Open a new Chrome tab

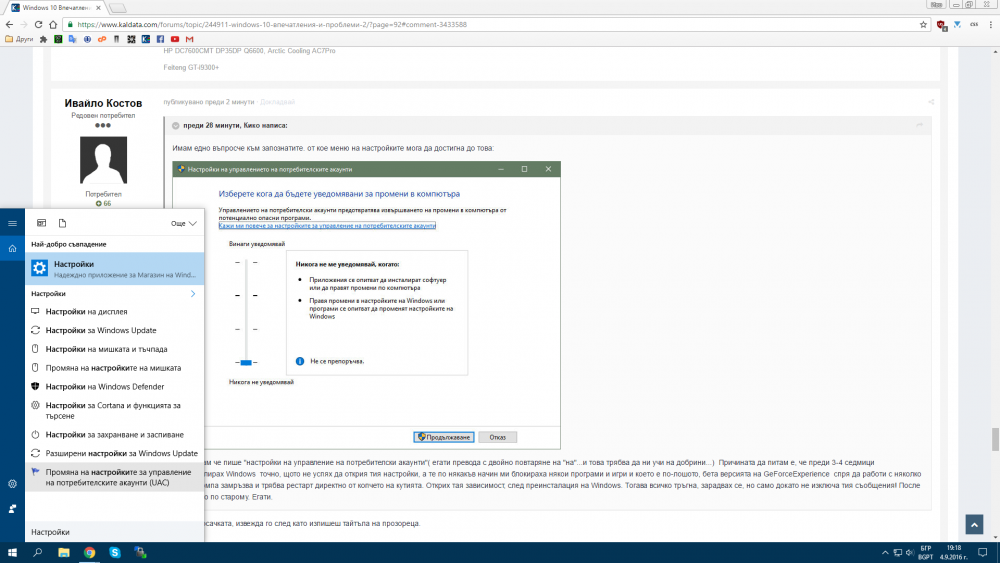pos(118,8)
